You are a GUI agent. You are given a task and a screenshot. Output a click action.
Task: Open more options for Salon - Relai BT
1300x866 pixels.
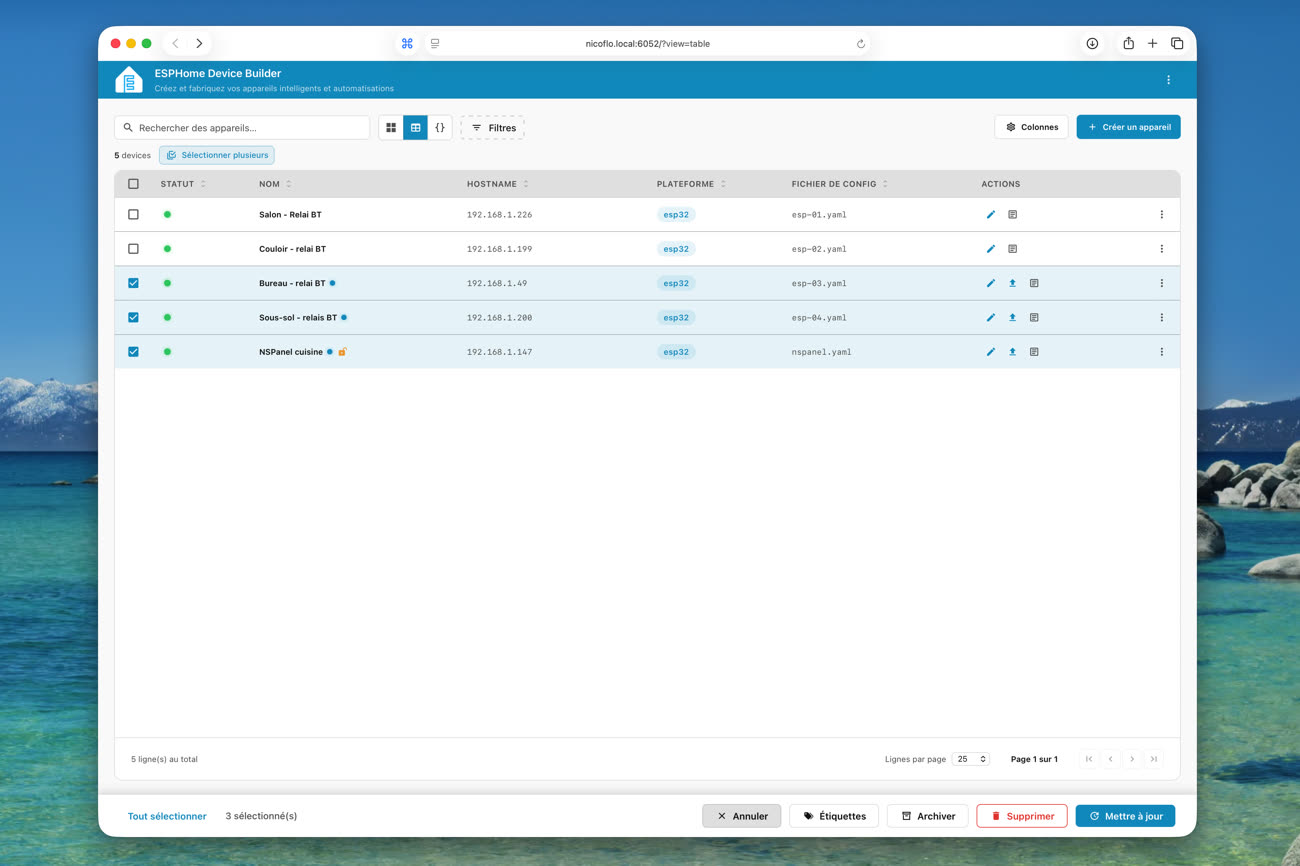pos(1161,214)
